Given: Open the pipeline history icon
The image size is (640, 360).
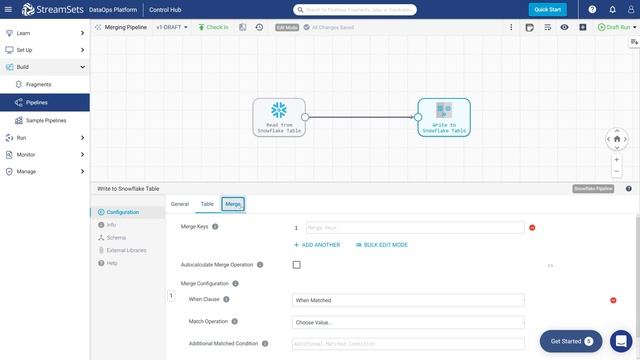Looking at the screenshot, I should click(259, 27).
